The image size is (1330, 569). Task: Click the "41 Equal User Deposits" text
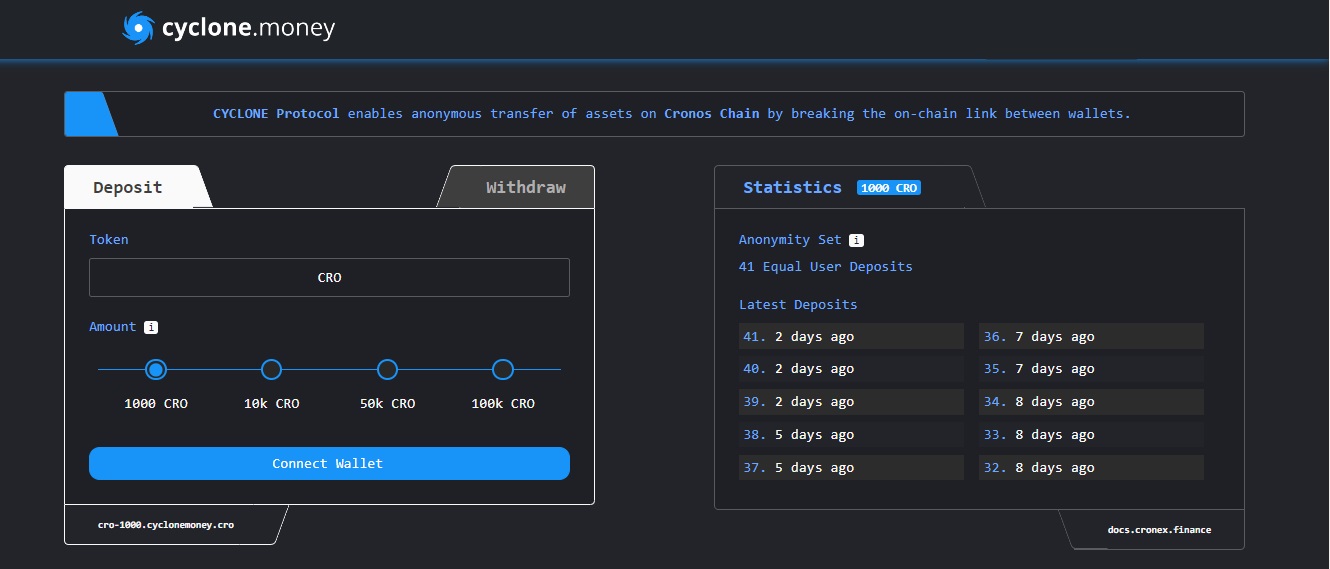(x=826, y=267)
